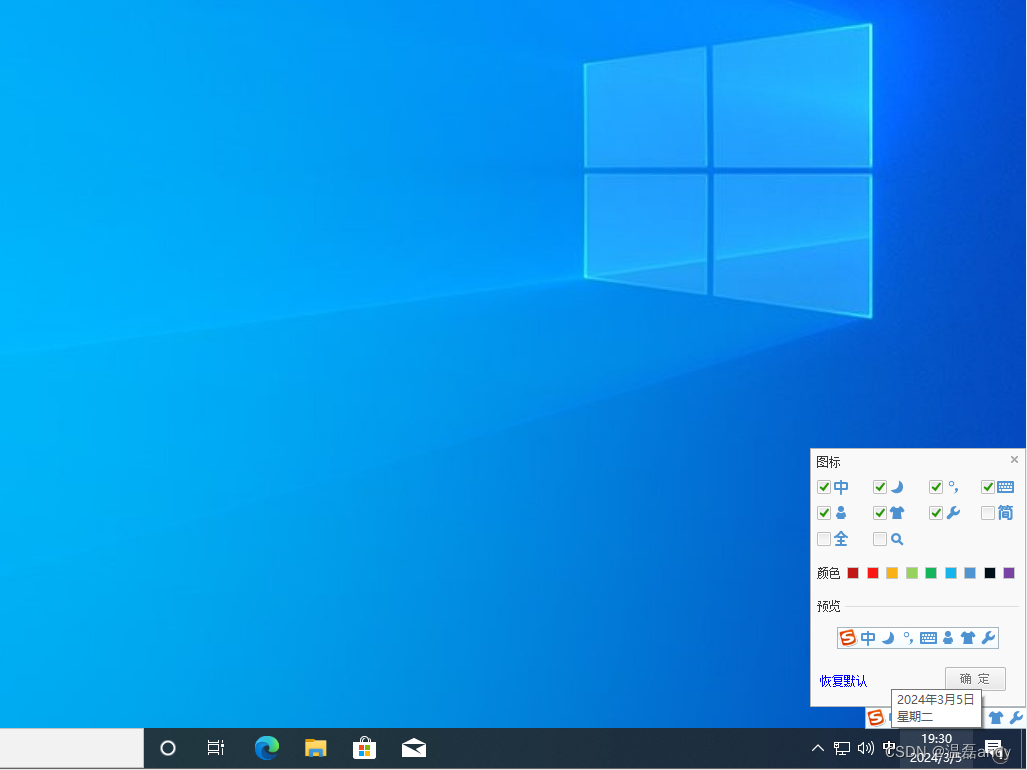Pick the orange color swatch
Image resolution: width=1027 pixels, height=770 pixels.
(x=892, y=573)
